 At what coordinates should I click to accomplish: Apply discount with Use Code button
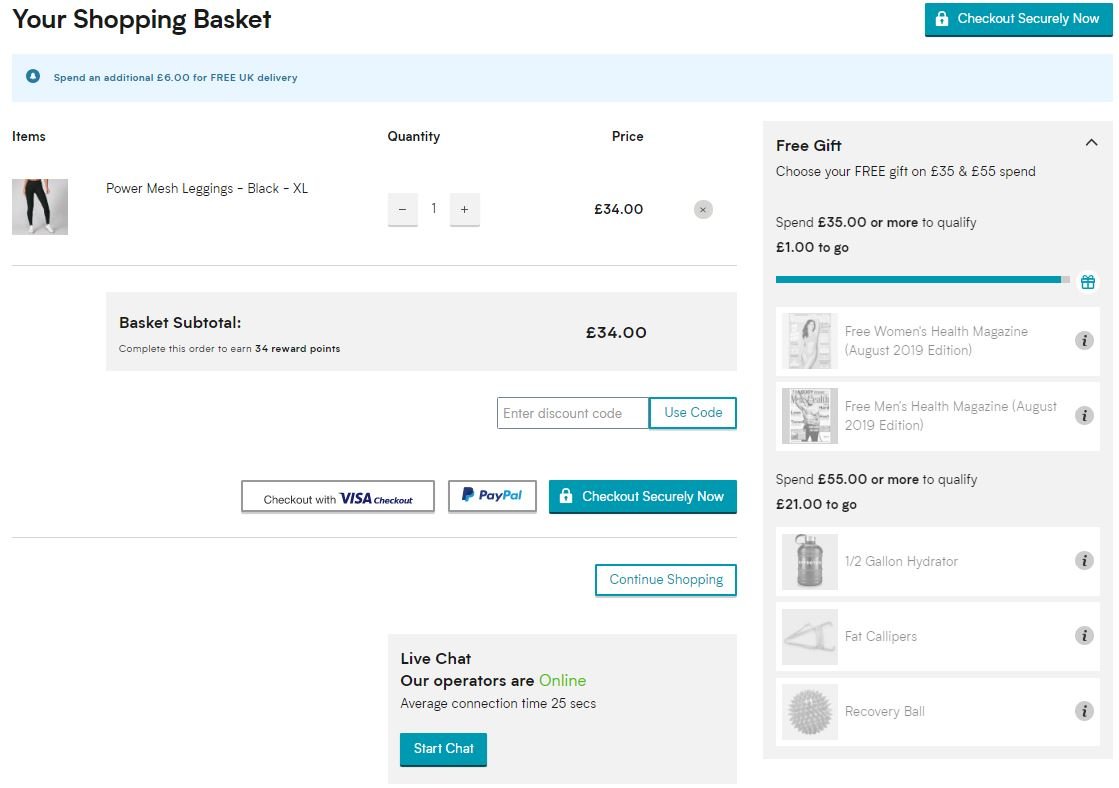(693, 413)
